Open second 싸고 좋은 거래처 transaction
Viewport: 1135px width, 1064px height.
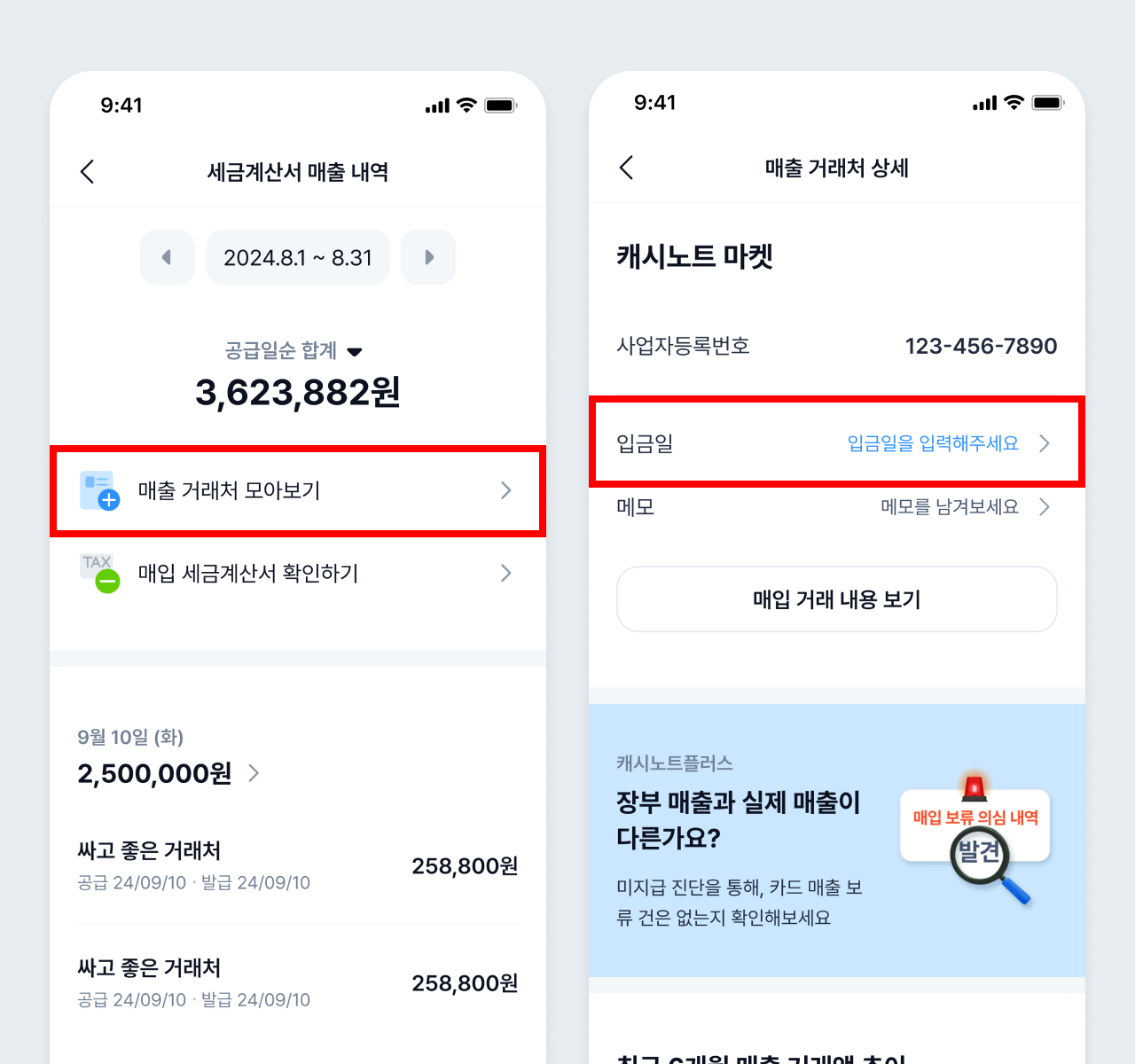(298, 982)
